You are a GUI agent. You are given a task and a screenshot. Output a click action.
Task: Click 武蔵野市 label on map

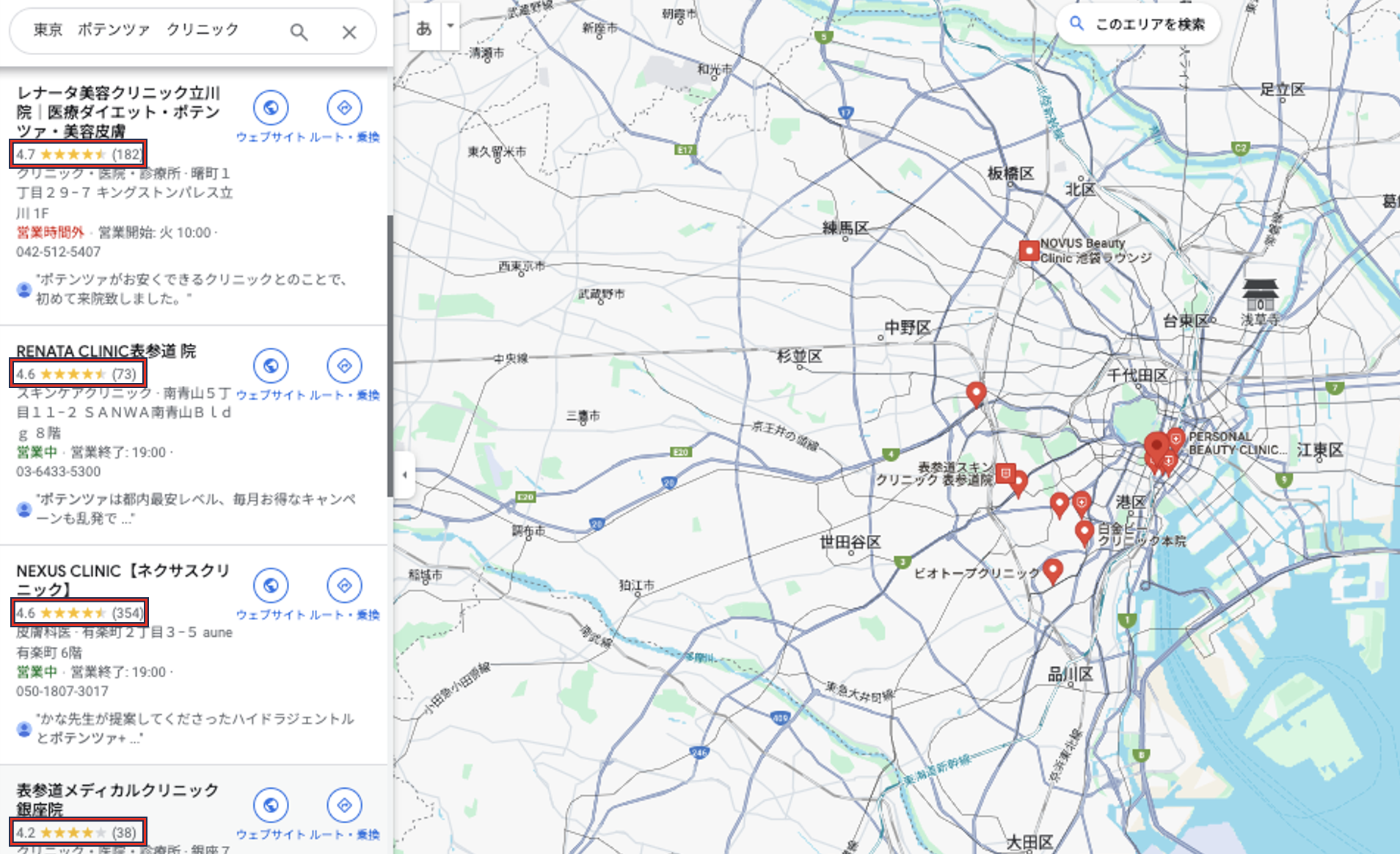pyautogui.click(x=601, y=294)
